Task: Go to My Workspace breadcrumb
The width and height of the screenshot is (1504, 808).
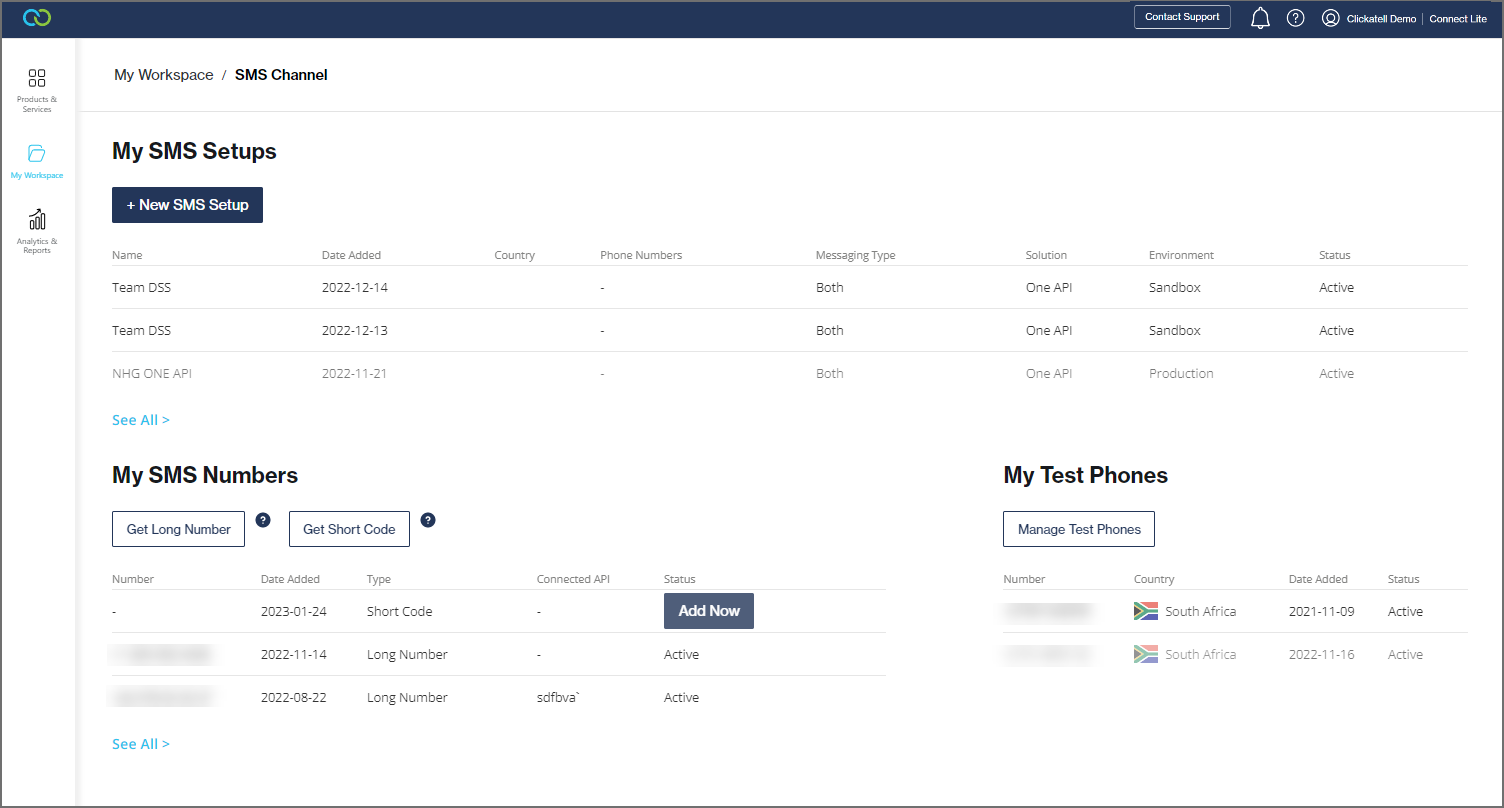Action: coord(163,75)
